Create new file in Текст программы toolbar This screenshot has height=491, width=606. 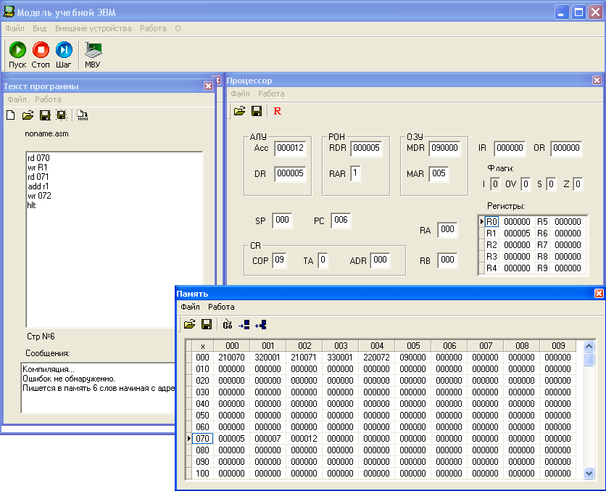(11, 115)
